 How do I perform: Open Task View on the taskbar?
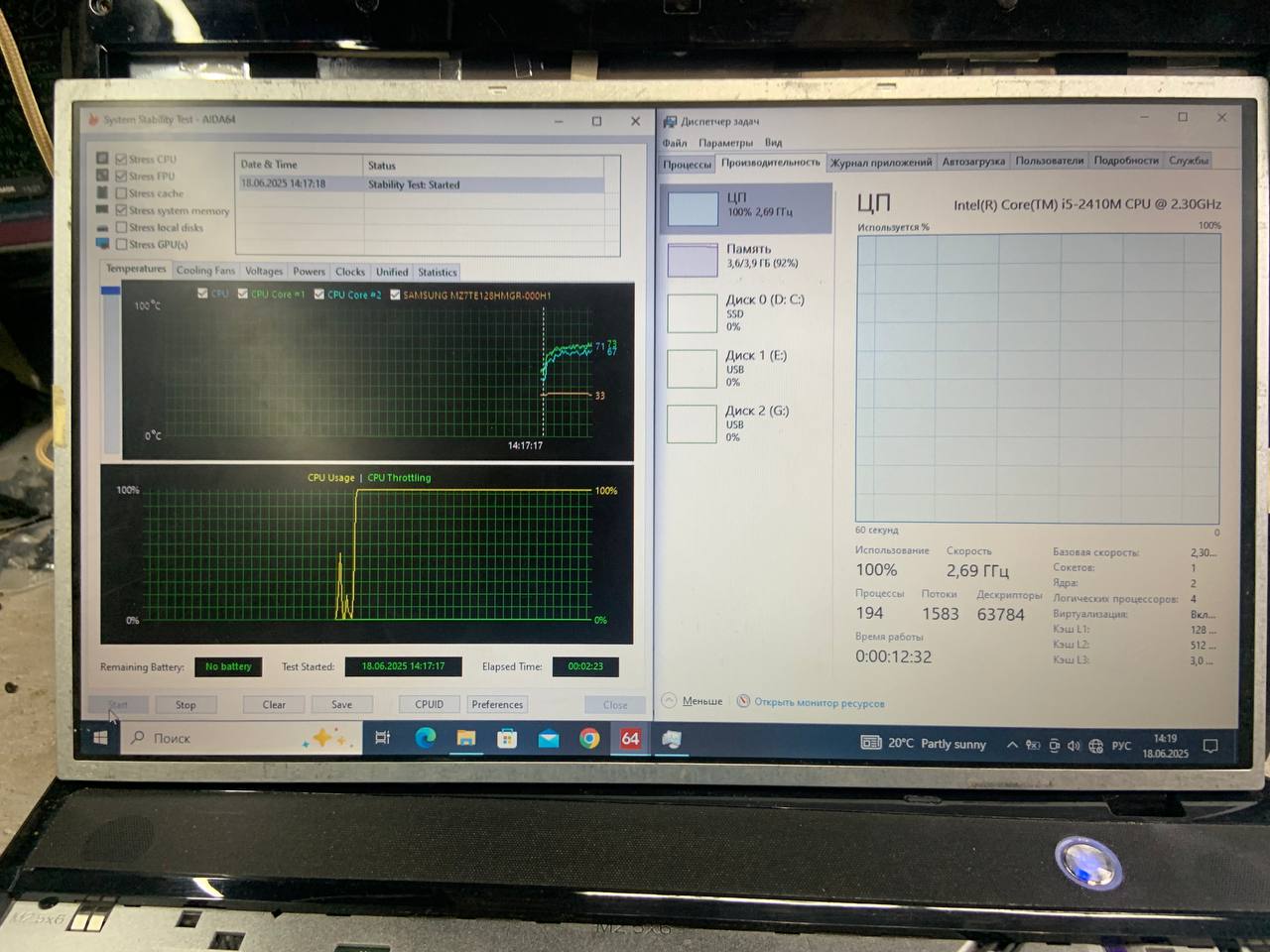(x=383, y=738)
